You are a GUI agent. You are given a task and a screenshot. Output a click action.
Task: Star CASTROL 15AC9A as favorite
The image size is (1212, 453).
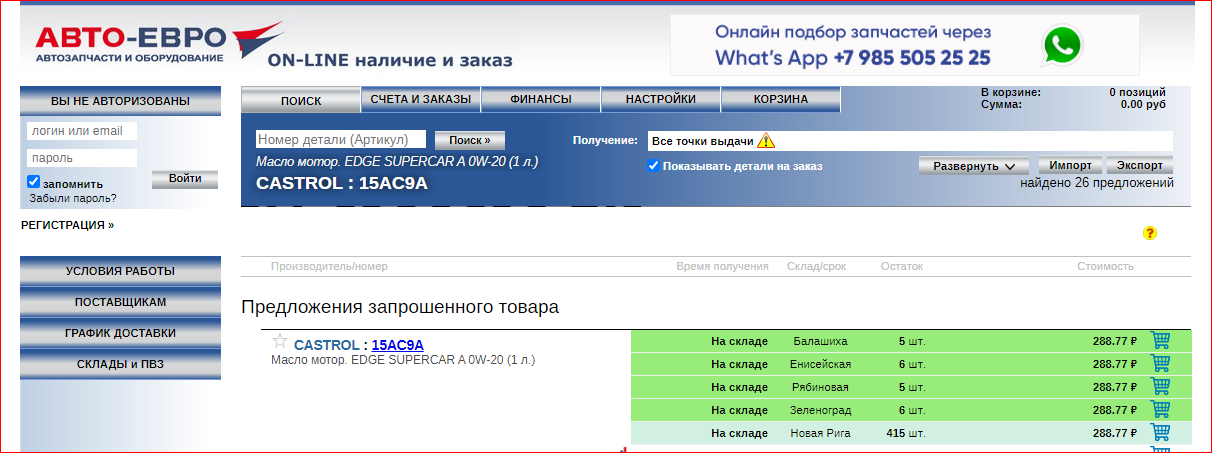[x=280, y=341]
